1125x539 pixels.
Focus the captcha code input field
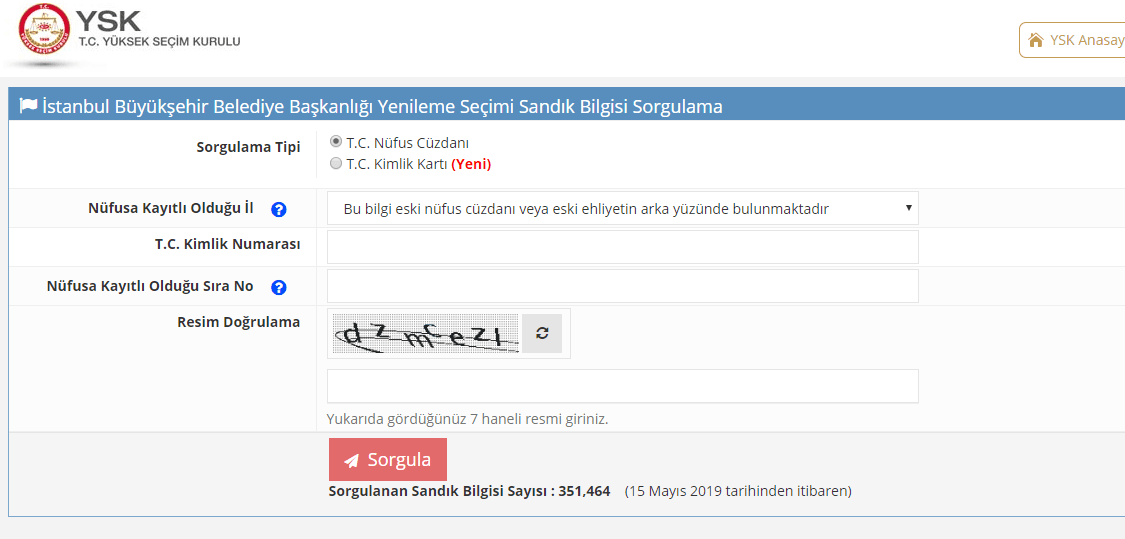click(622, 386)
